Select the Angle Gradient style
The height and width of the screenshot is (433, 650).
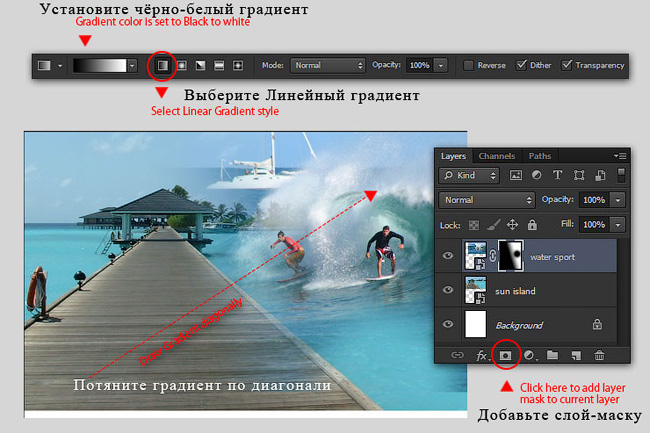[x=201, y=65]
